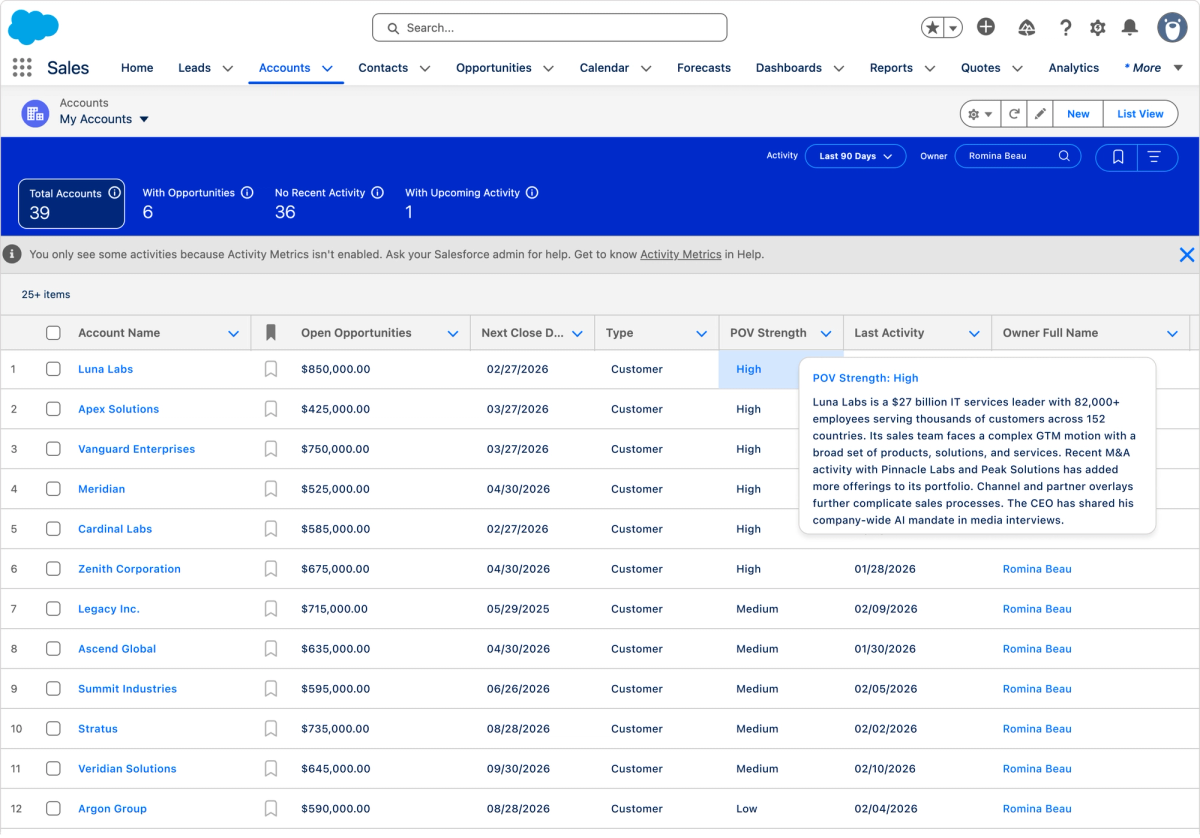Select the Luna Labs row checkbox
Screen dimensions: 1200x838
[x=53, y=369]
